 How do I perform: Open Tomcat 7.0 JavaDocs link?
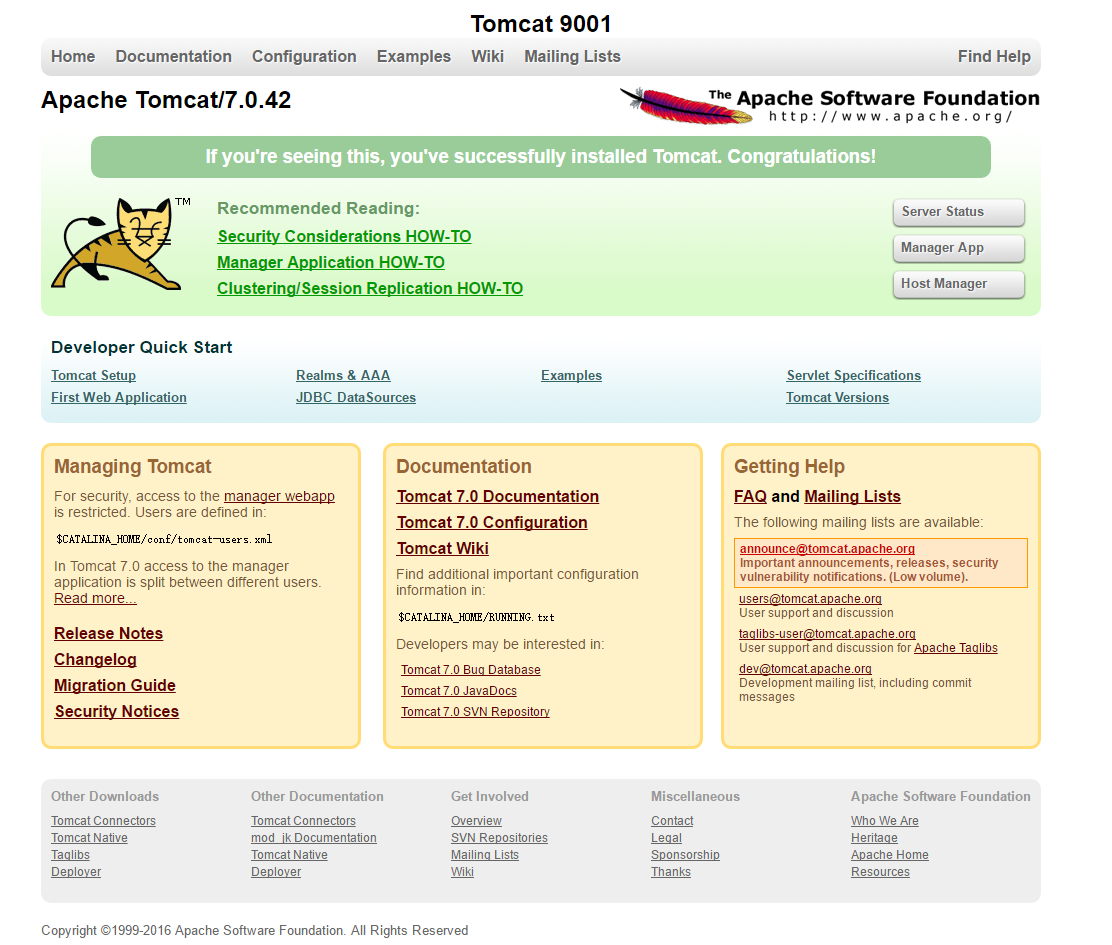coord(459,691)
